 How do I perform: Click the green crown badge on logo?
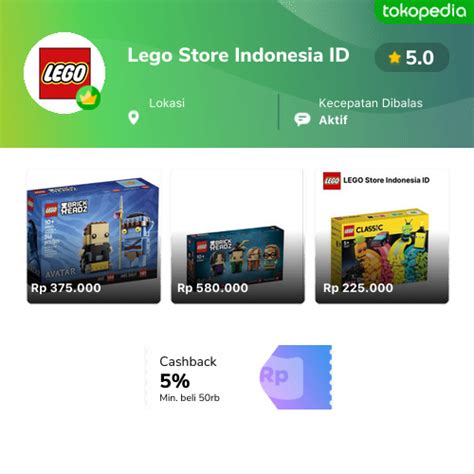tap(88, 98)
